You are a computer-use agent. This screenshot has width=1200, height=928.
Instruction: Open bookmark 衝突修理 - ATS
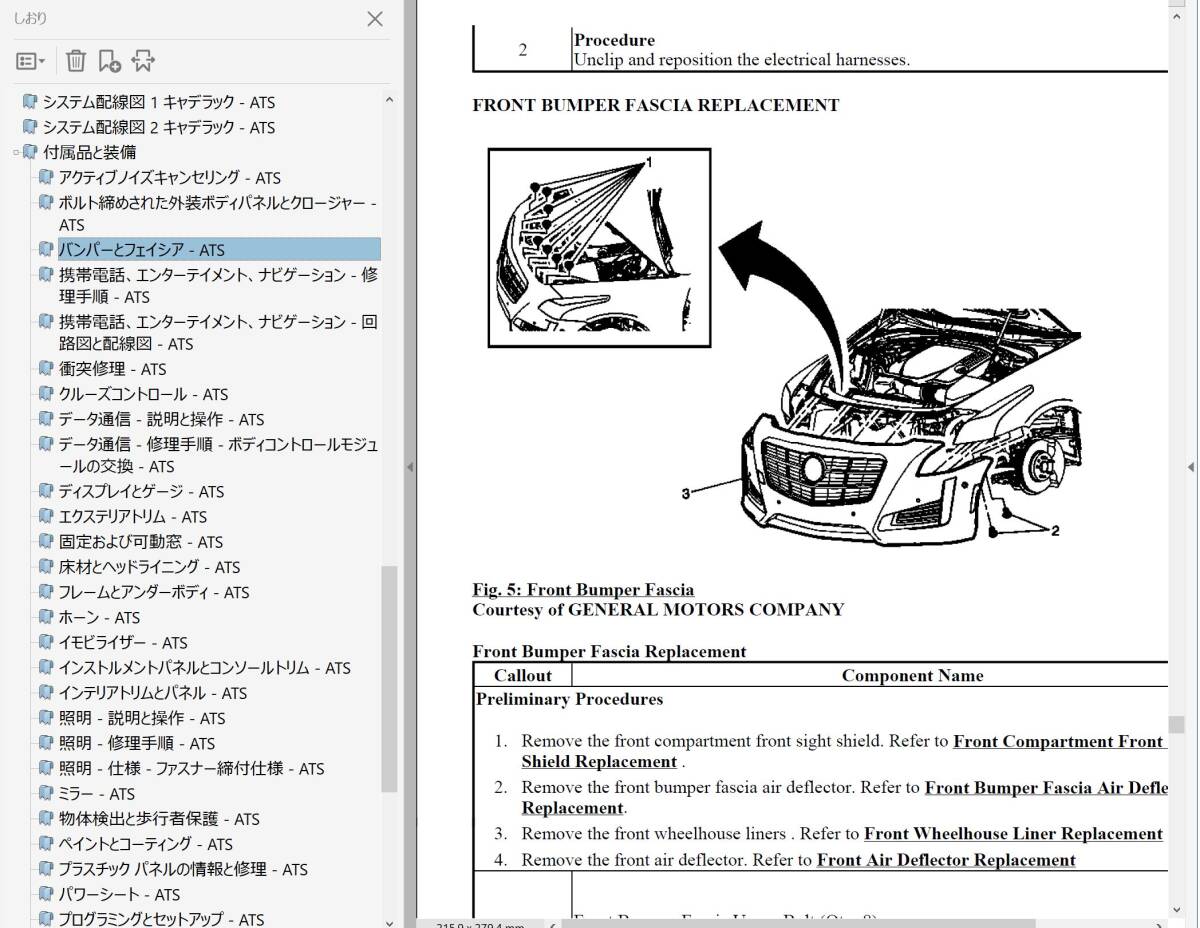[112, 369]
